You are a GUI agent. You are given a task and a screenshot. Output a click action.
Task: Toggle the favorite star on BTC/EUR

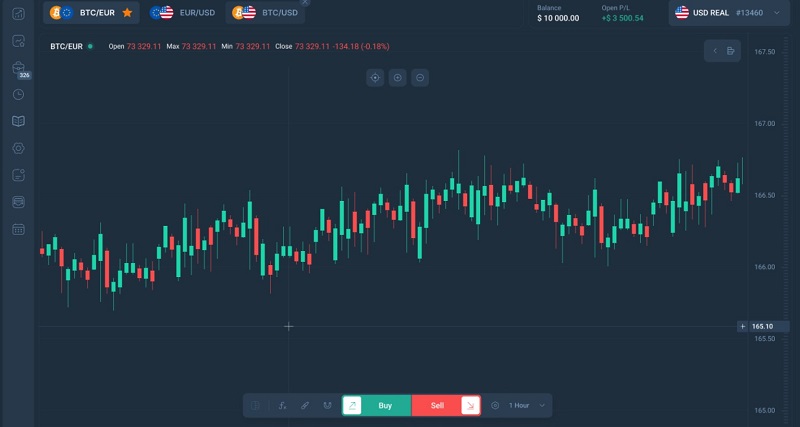[x=127, y=13]
